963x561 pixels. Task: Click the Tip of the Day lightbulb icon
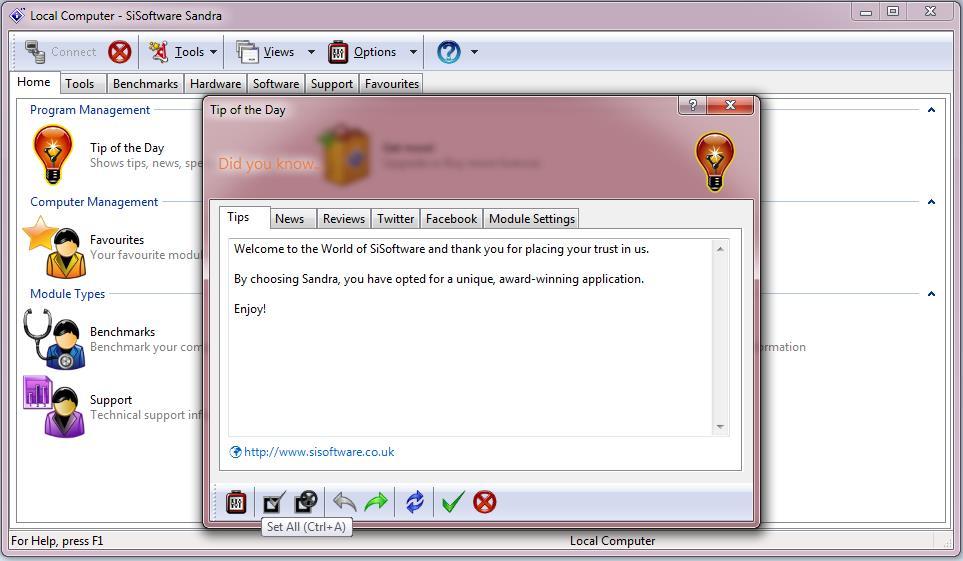(53, 155)
